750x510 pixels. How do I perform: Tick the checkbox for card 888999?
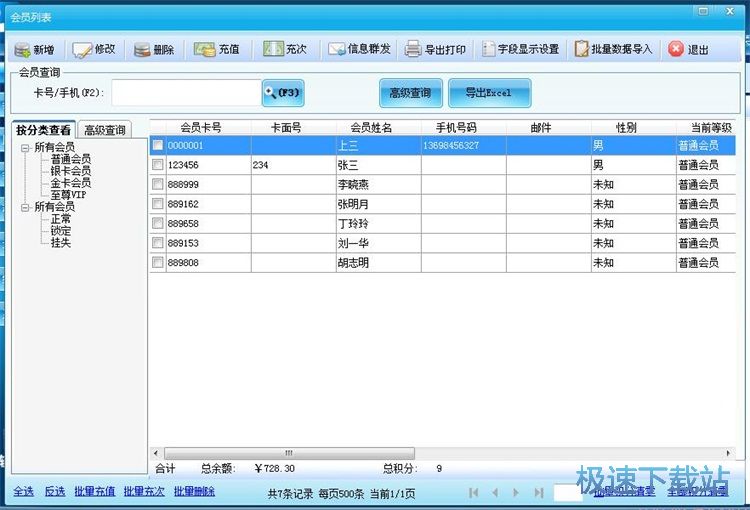point(158,184)
